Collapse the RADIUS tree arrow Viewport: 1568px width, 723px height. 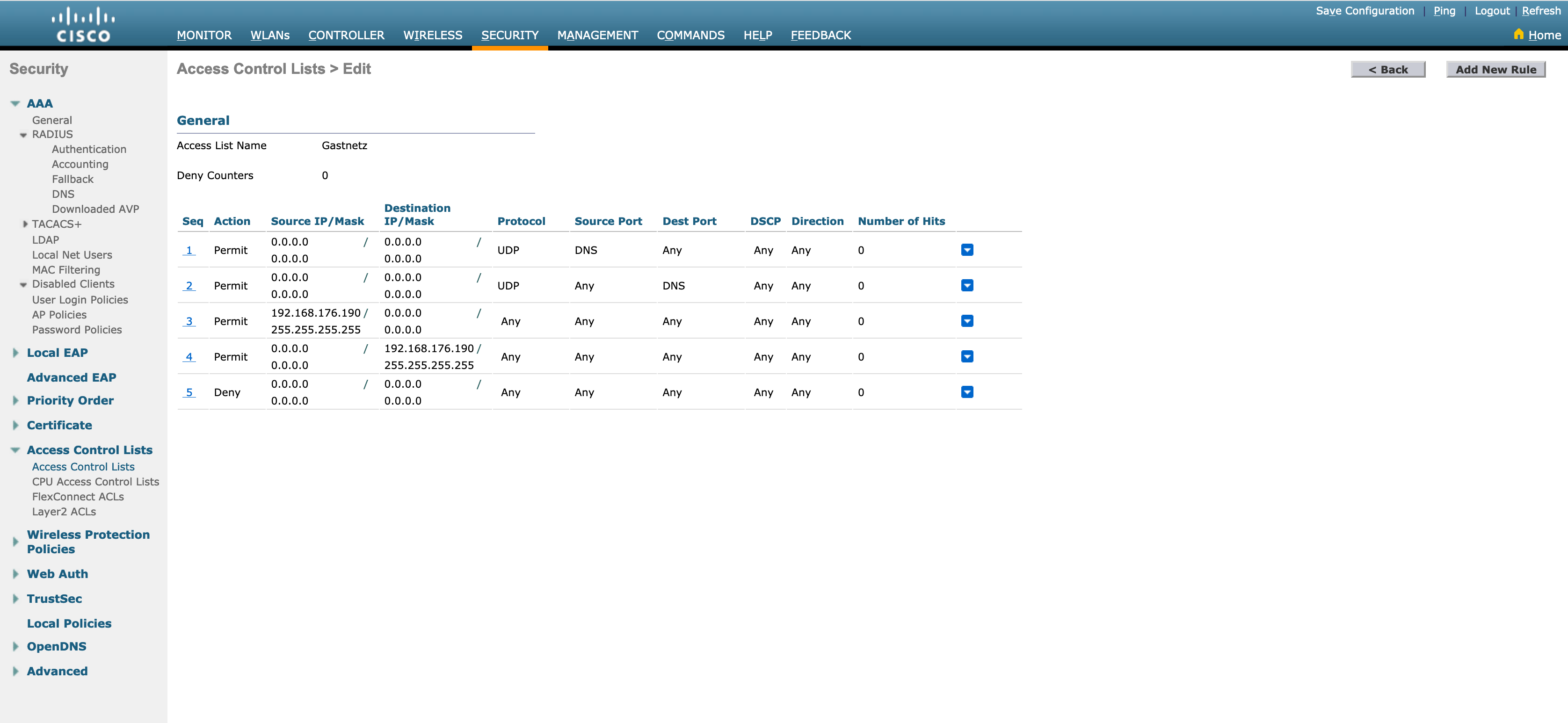23,135
